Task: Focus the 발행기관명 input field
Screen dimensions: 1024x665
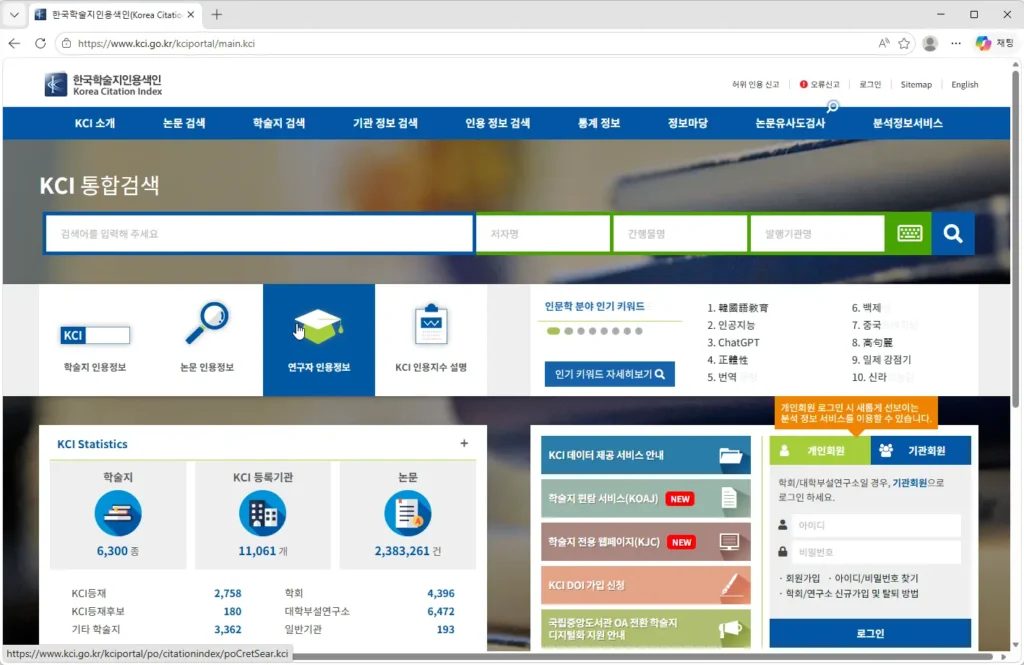Action: coord(818,233)
